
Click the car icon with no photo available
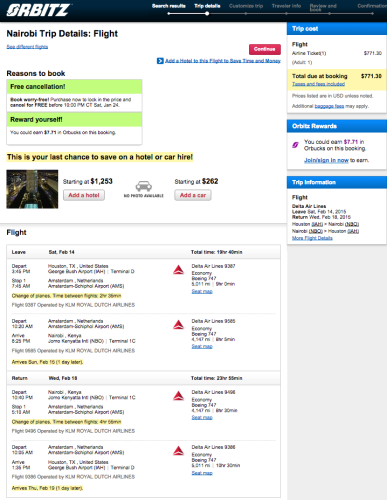pyautogui.click(x=144, y=186)
